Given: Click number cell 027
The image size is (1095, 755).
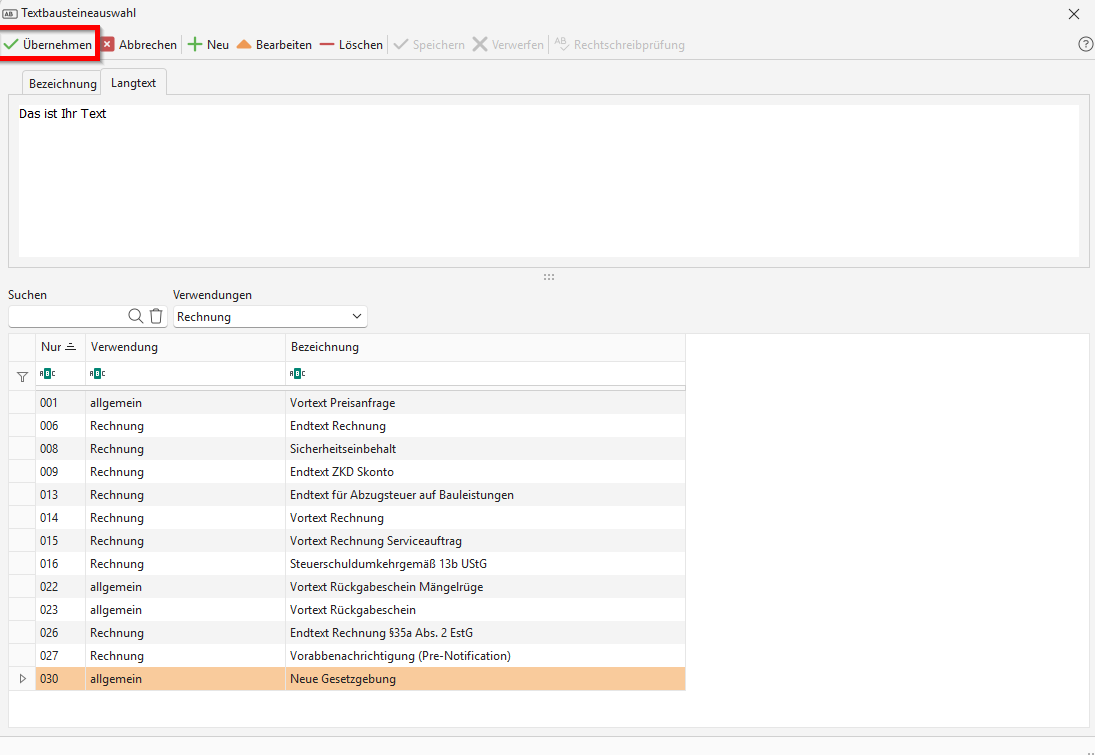Looking at the screenshot, I should point(60,657).
